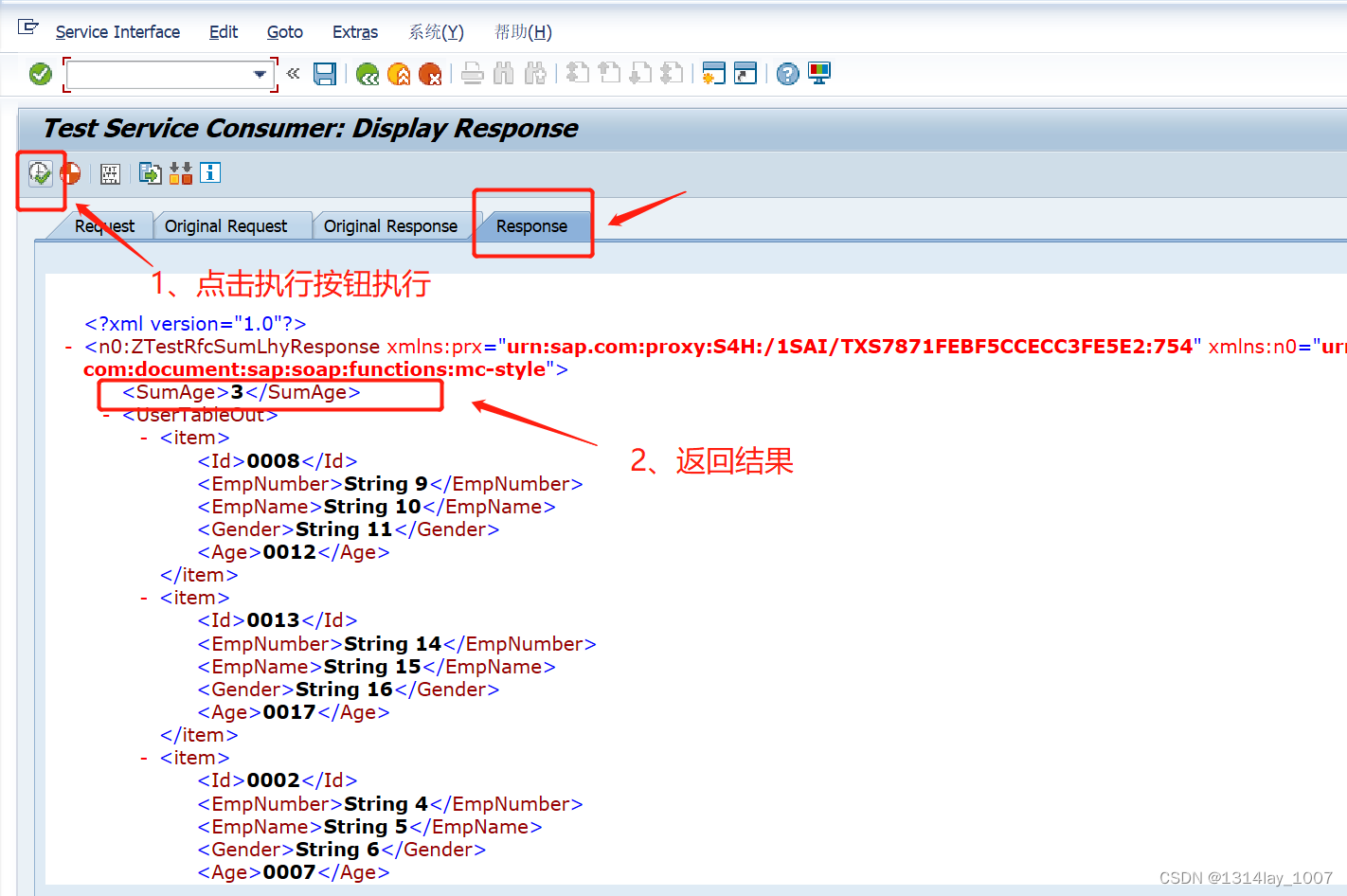
Task: Click the First Page icon
Action: click(x=578, y=74)
